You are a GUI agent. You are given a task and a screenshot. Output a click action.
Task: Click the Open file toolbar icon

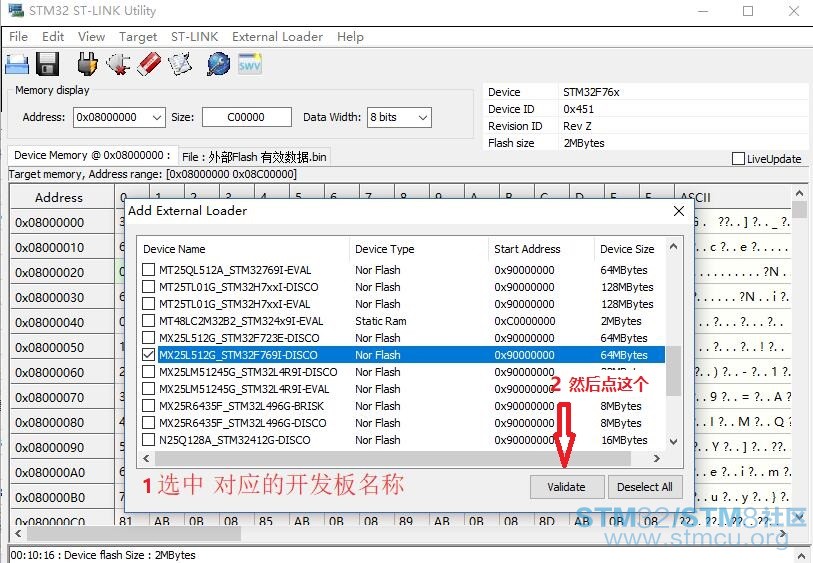click(17, 65)
